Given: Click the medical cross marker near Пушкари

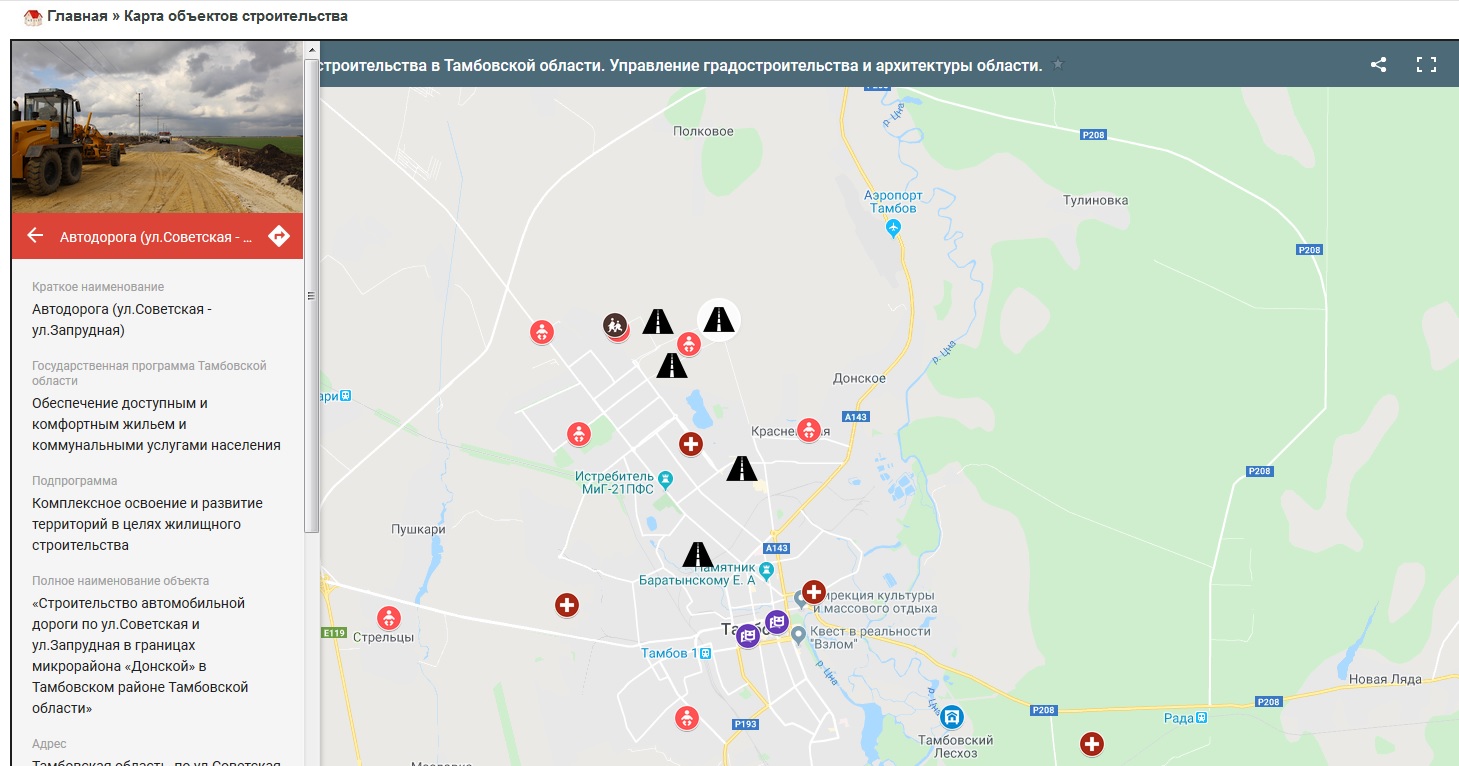Looking at the screenshot, I should pos(567,605).
